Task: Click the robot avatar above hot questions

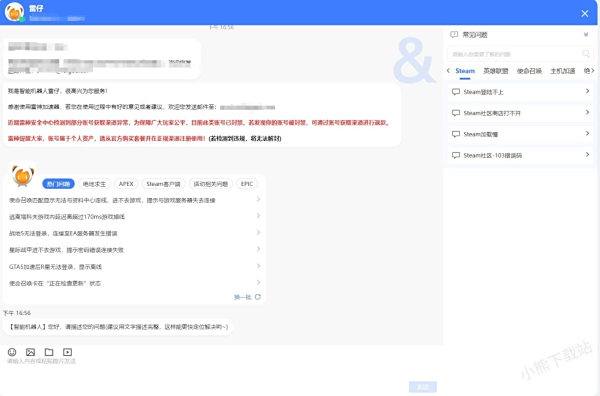Action: click(x=23, y=176)
